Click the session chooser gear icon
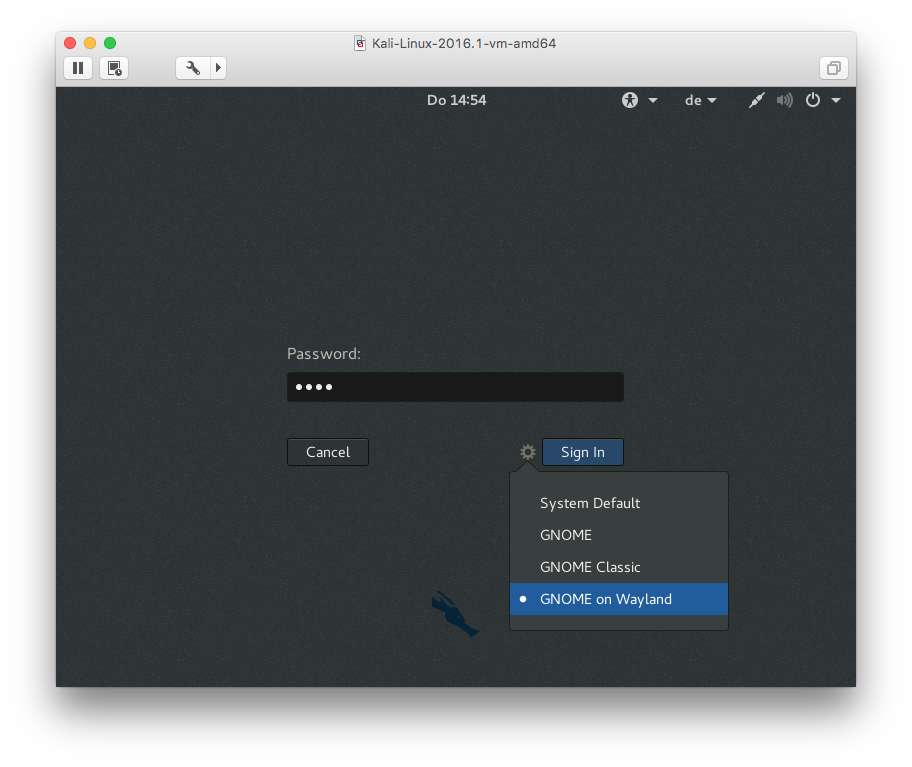The image size is (912, 767). tap(528, 452)
